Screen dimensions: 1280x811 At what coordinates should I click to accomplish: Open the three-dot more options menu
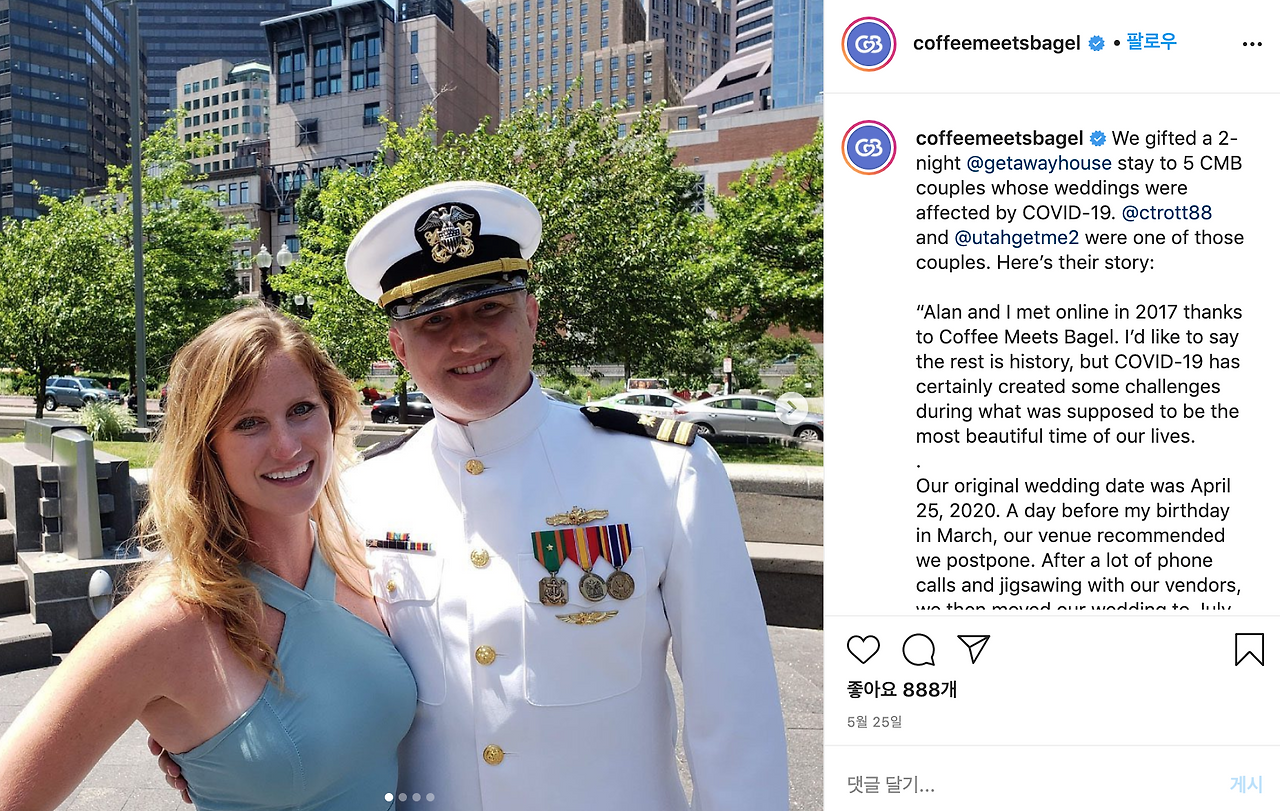(1252, 44)
